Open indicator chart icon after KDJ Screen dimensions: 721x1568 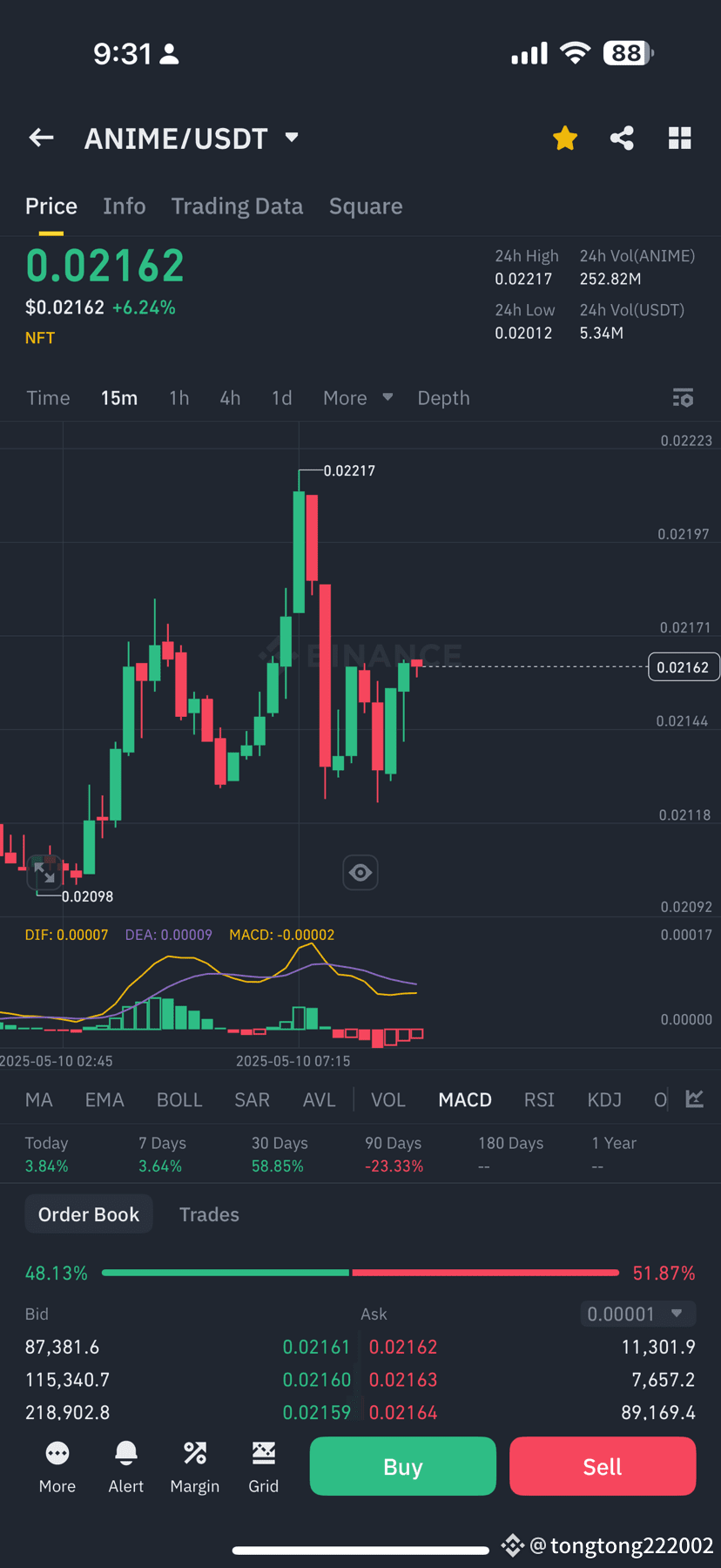pos(694,1099)
